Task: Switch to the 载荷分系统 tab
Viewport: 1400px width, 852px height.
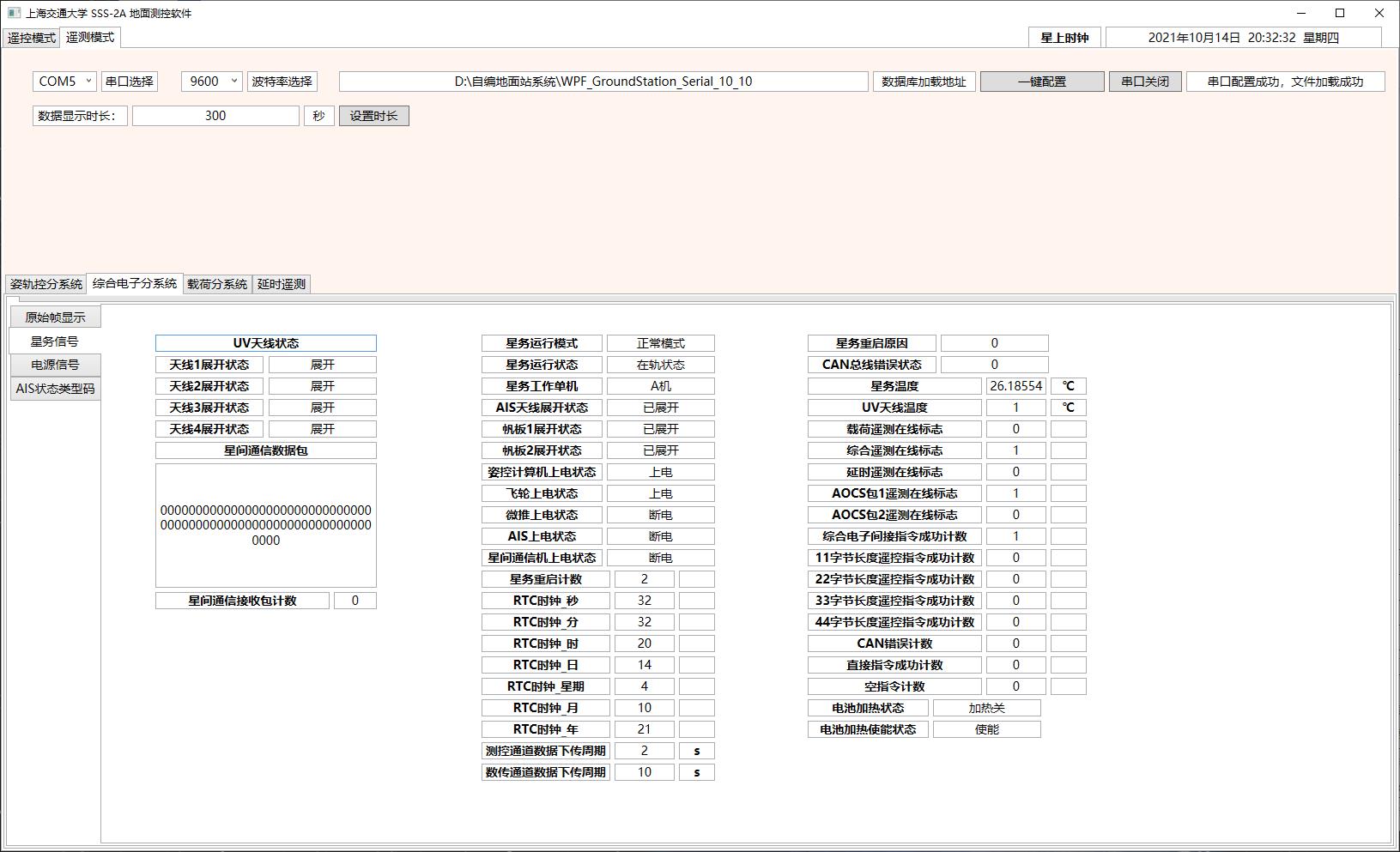Action: 217,284
